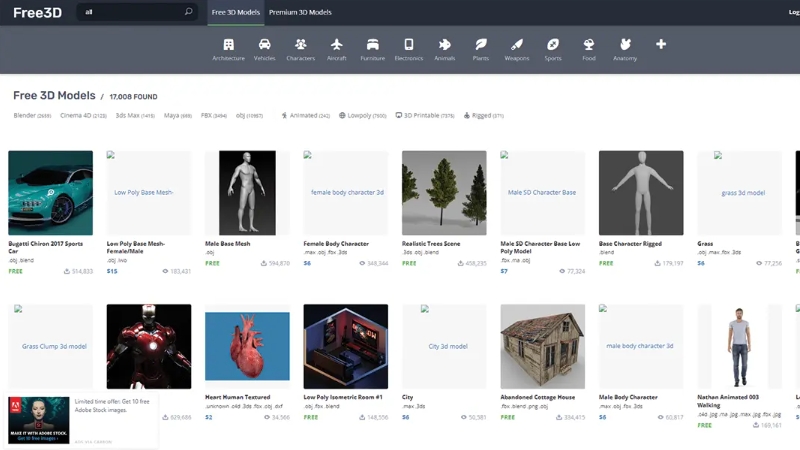Screen dimensions: 800x450
Task: Open male body character 3d placeholder
Action: click(641, 346)
